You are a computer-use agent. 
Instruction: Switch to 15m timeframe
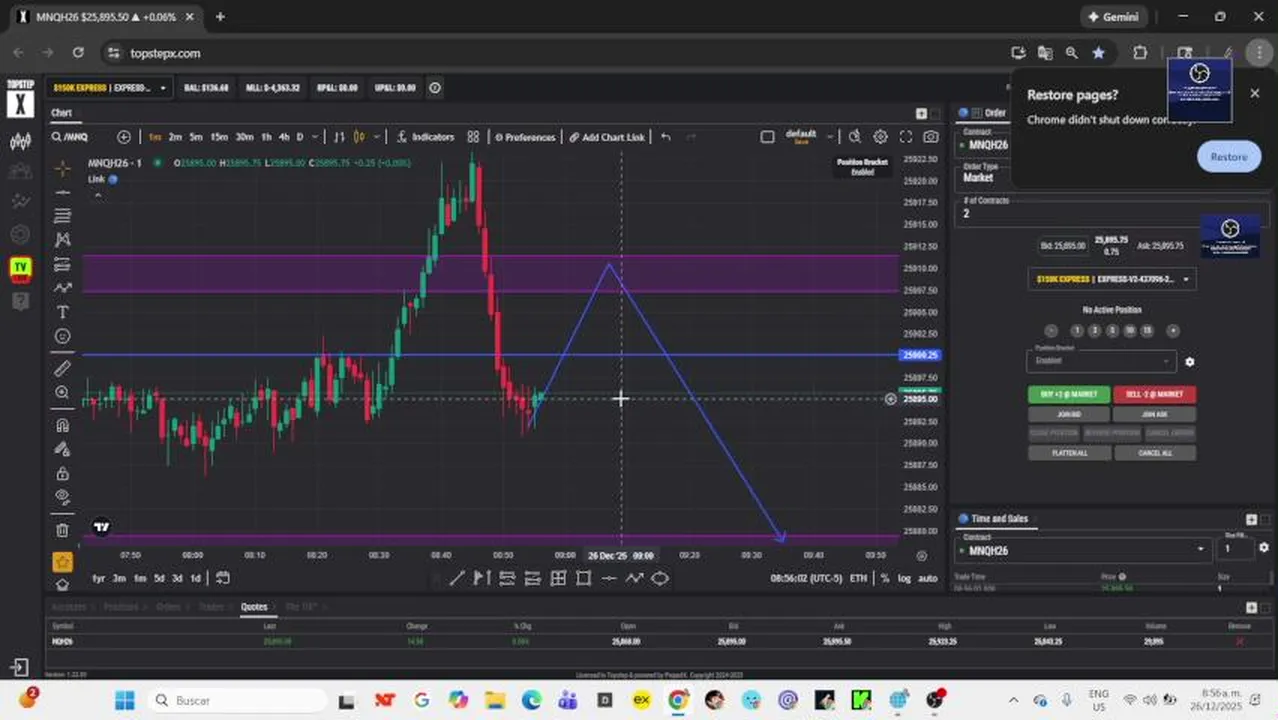(219, 137)
